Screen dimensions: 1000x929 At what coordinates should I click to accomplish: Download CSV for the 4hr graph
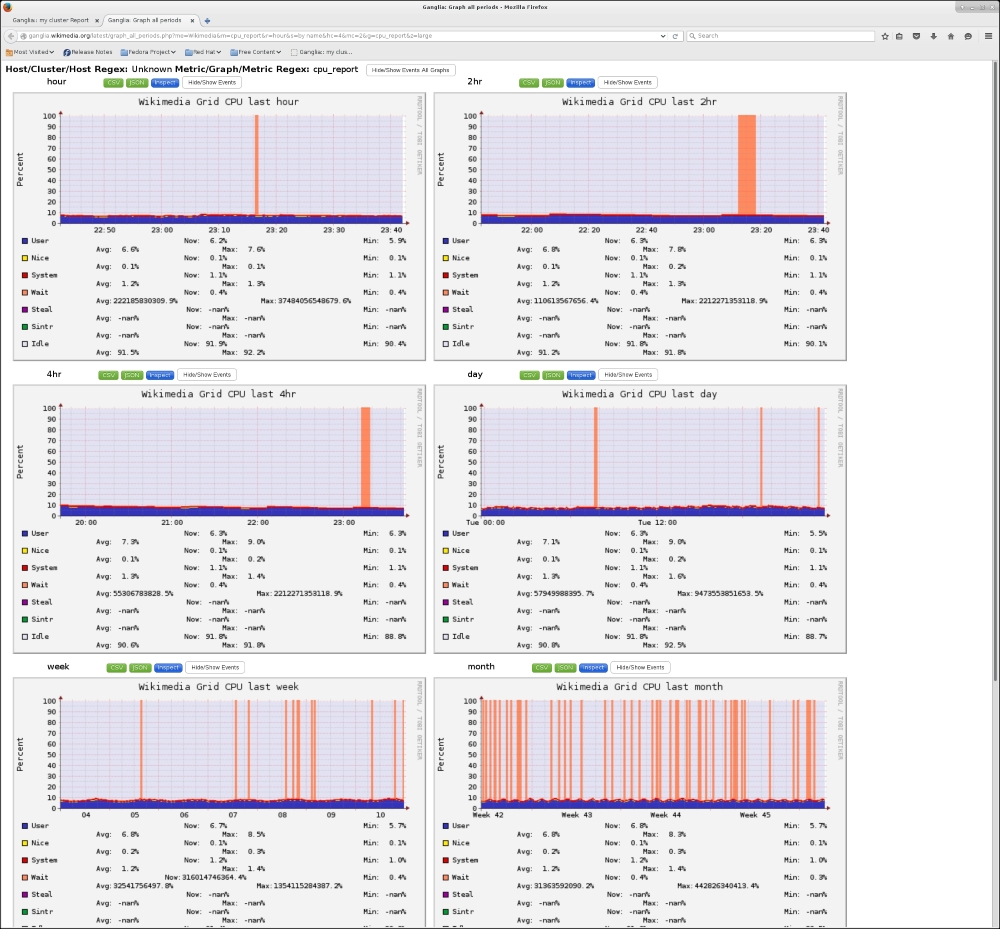108,375
